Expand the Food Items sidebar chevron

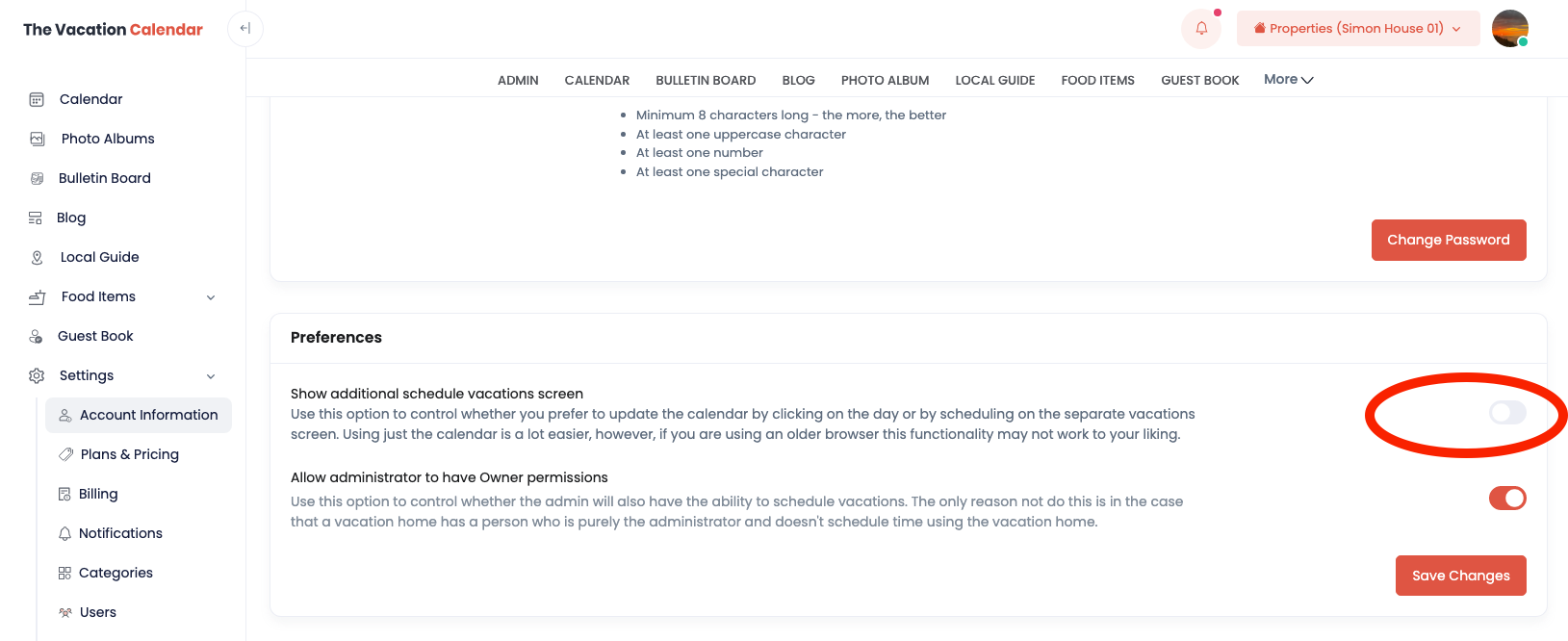tap(211, 297)
